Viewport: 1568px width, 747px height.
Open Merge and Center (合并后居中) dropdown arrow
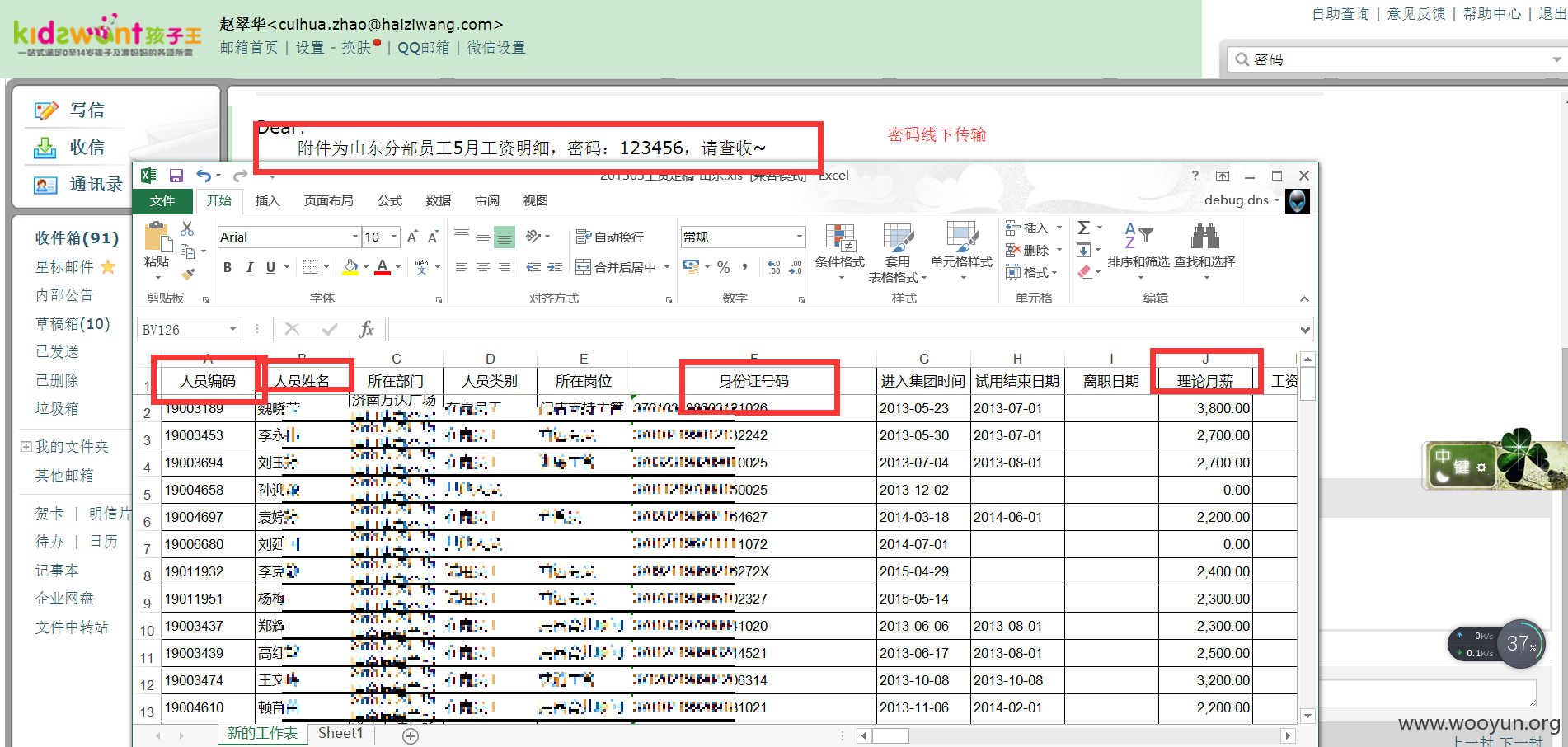(667, 267)
